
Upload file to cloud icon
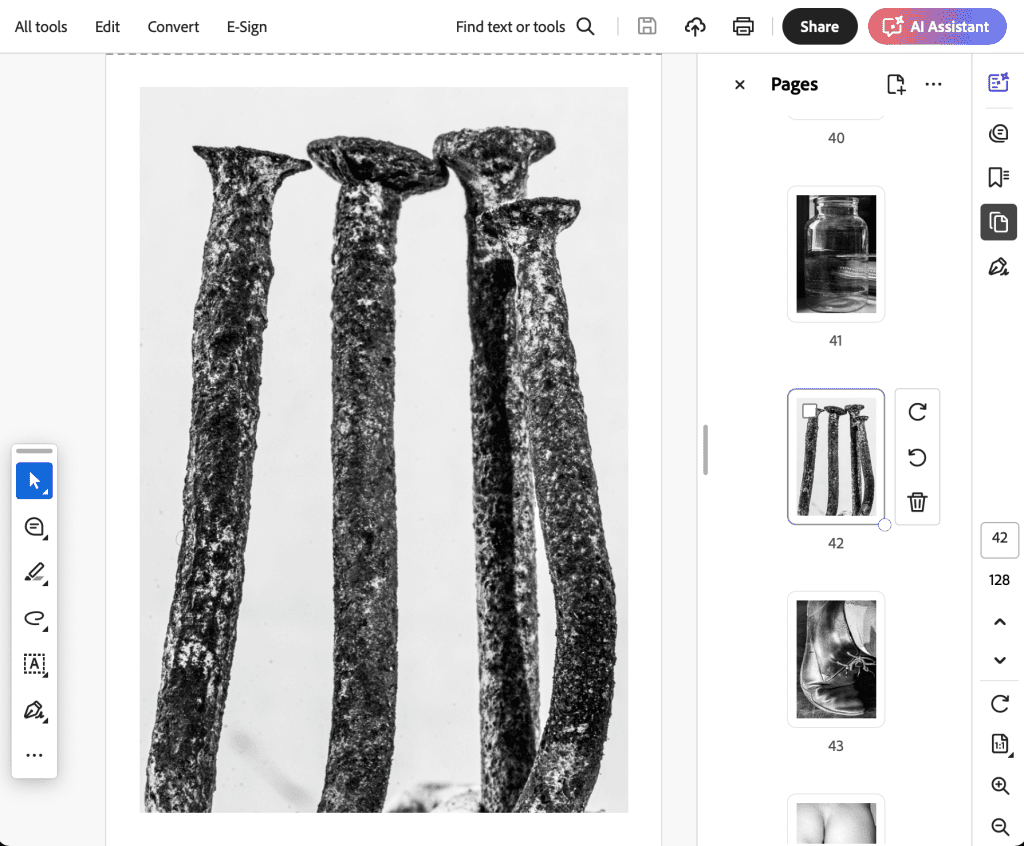point(695,27)
